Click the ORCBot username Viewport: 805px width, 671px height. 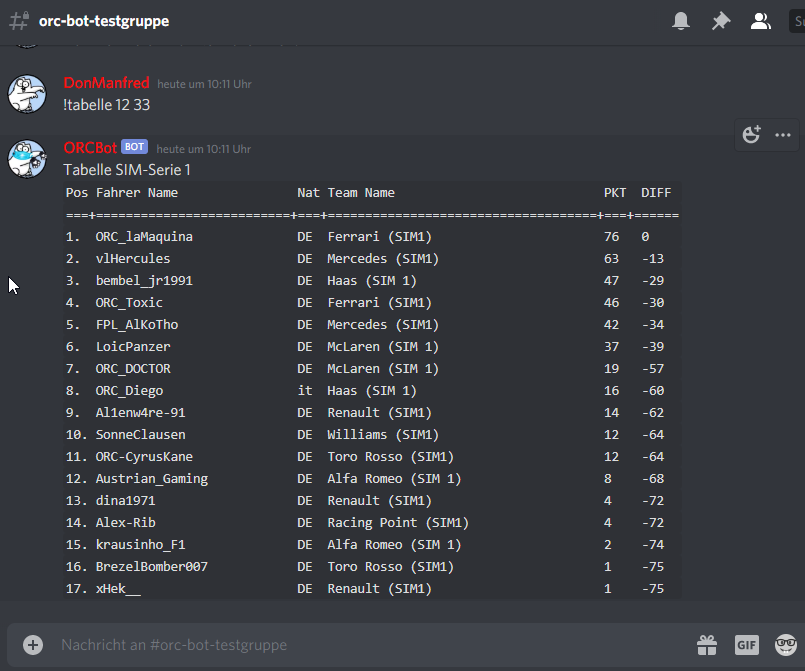click(x=90, y=148)
